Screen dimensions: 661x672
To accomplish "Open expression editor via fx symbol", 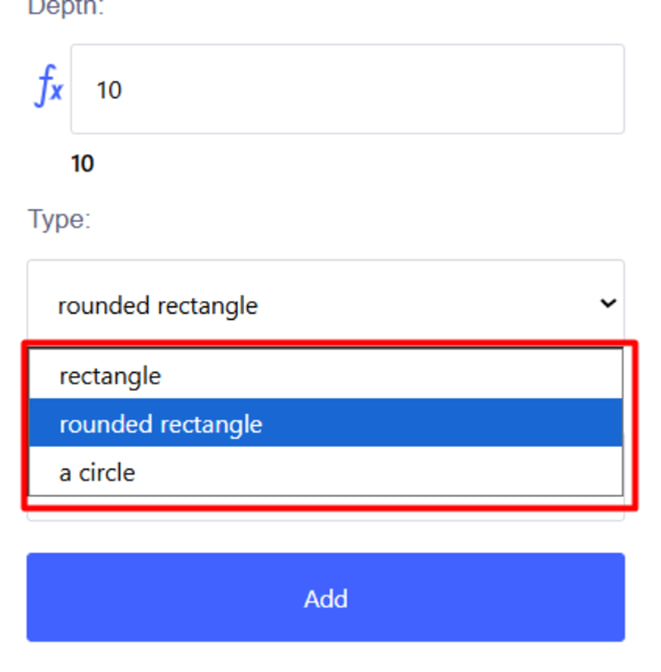I will [48, 89].
